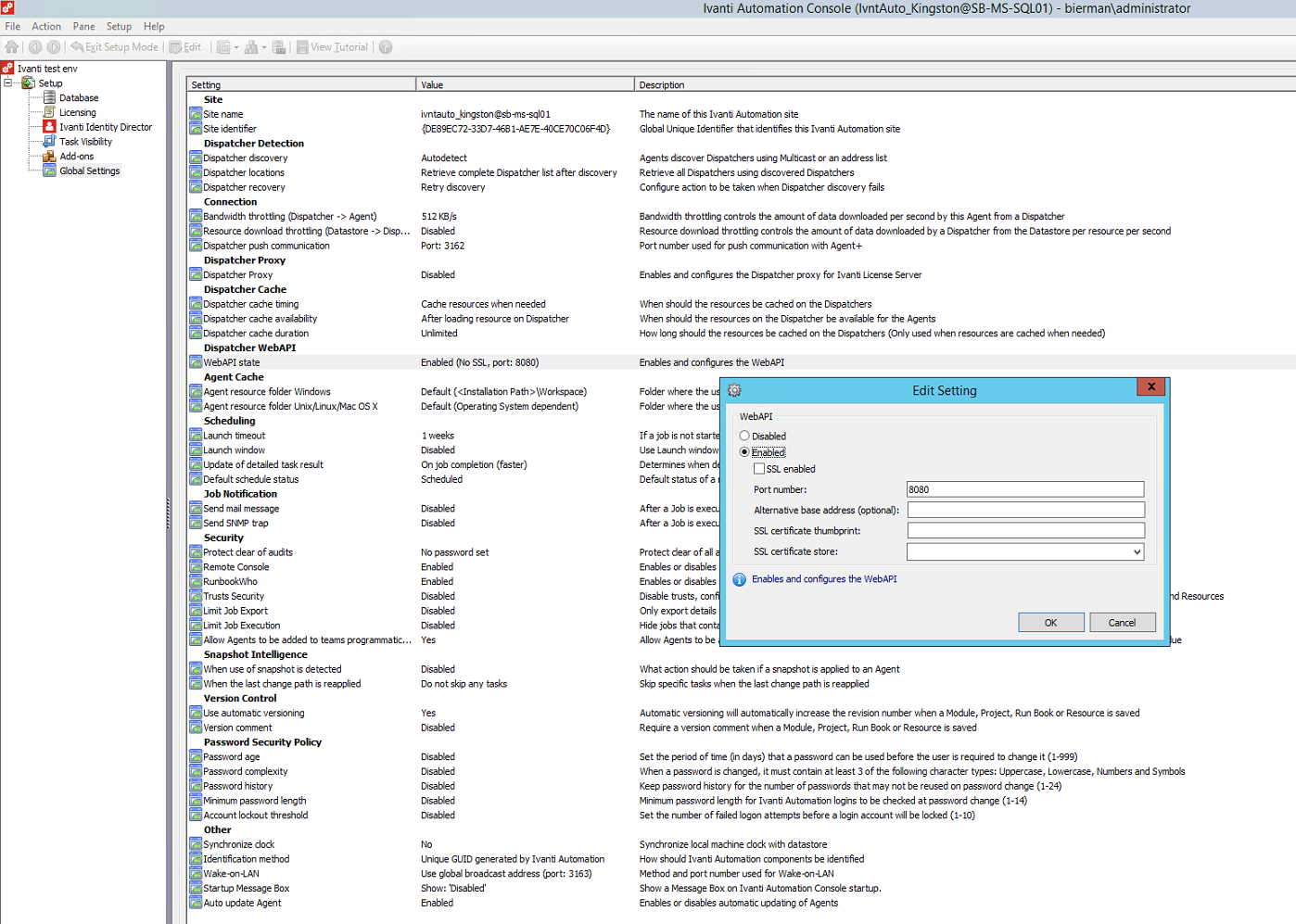Click the icon beside Site name
Viewport: 1296px width, 924px height.
tap(196, 114)
